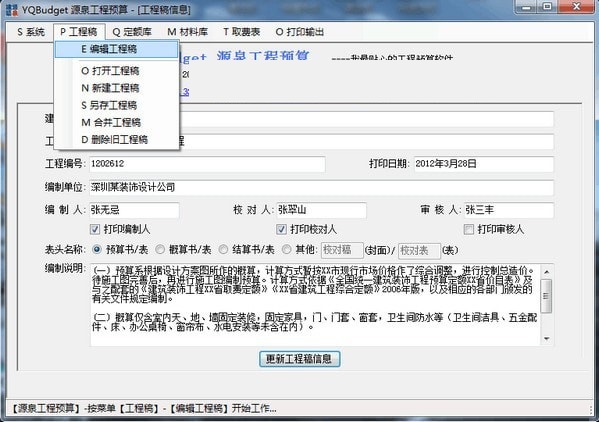
Task: Click the 校对人 field 张翠山
Action: (321, 210)
